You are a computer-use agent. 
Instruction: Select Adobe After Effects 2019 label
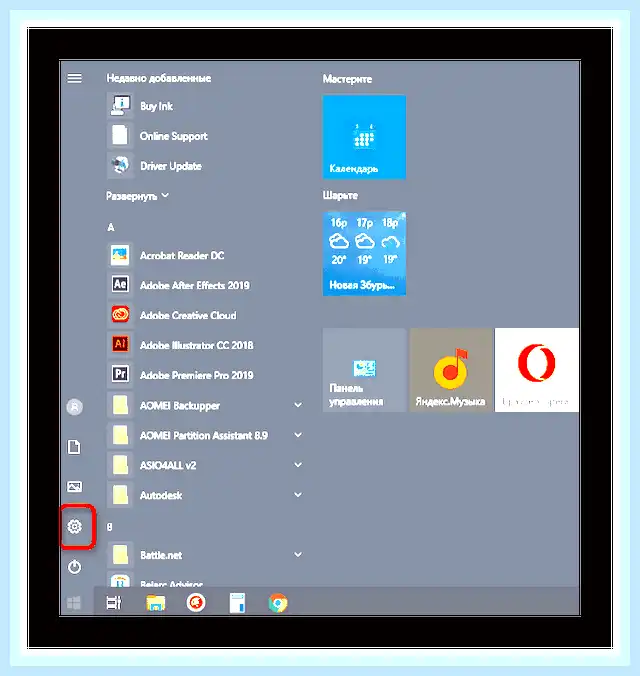coord(195,285)
